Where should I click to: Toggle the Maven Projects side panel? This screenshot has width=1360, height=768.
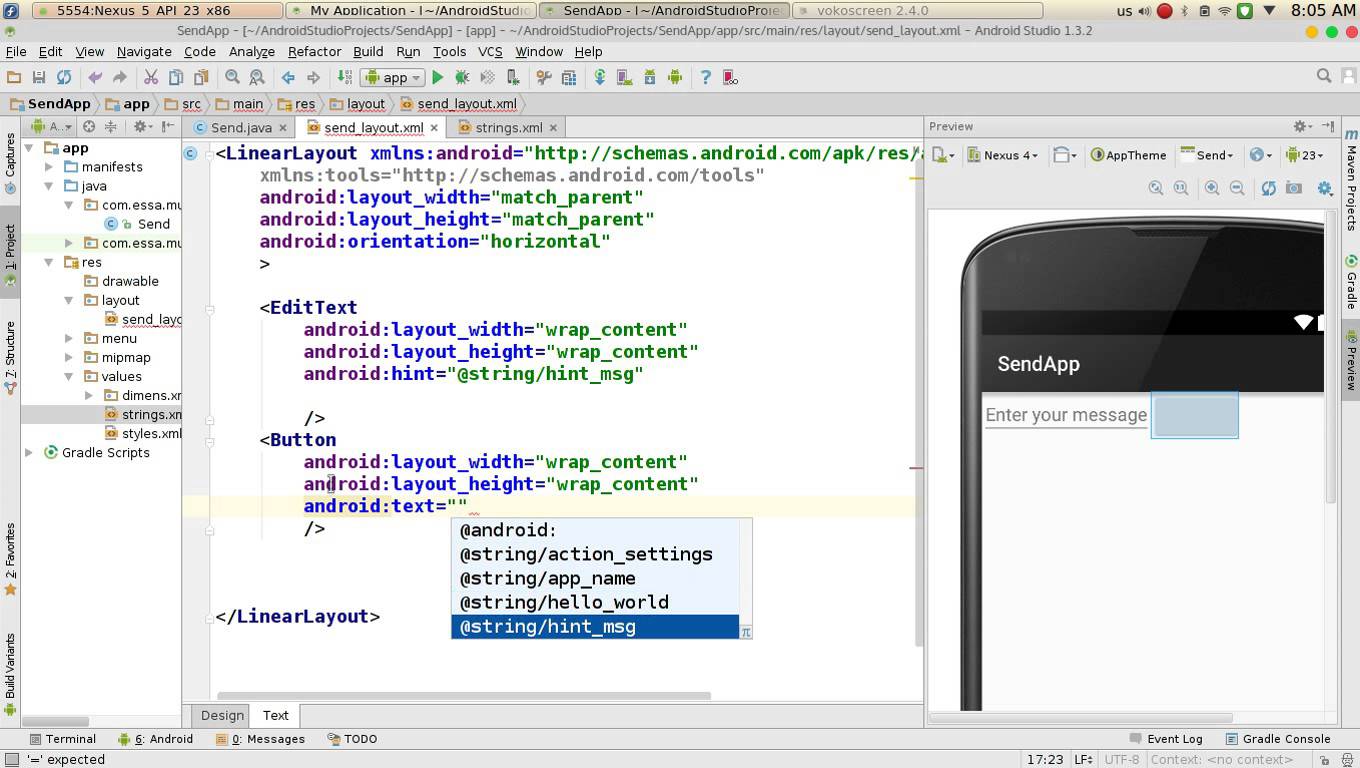[1352, 185]
